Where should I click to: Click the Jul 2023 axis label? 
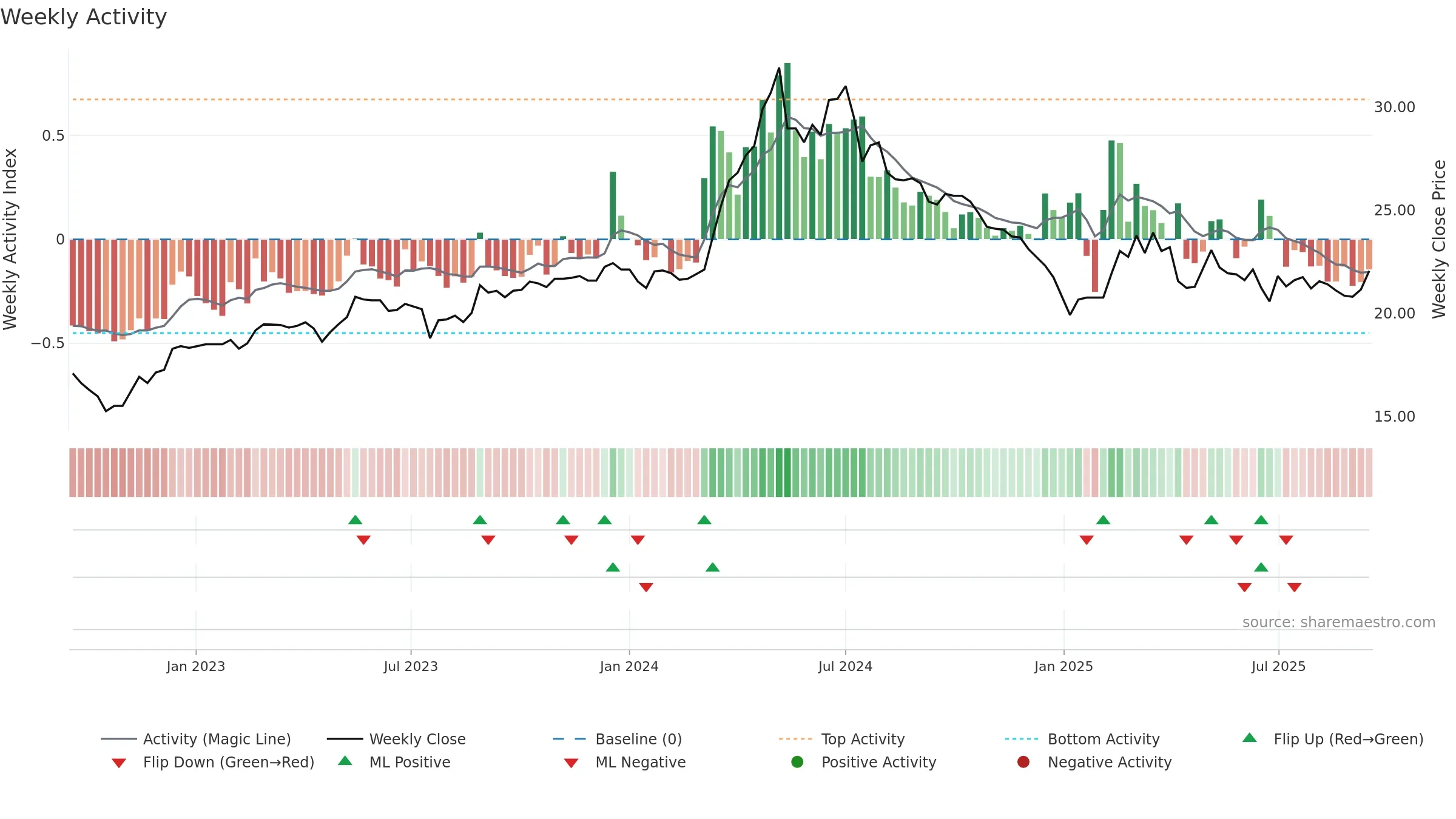(411, 666)
